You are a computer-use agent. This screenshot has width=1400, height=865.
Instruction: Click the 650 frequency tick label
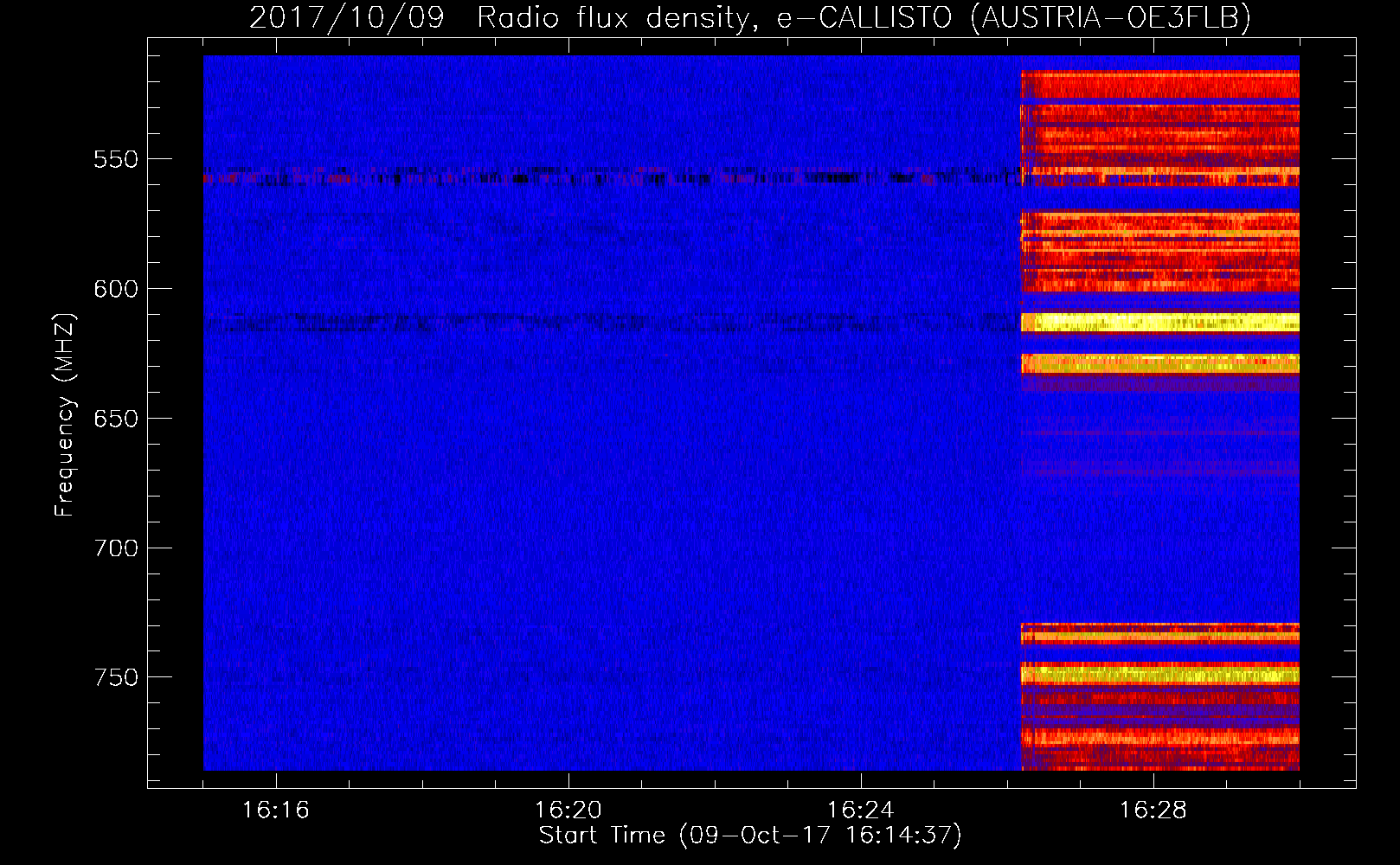click(x=116, y=419)
